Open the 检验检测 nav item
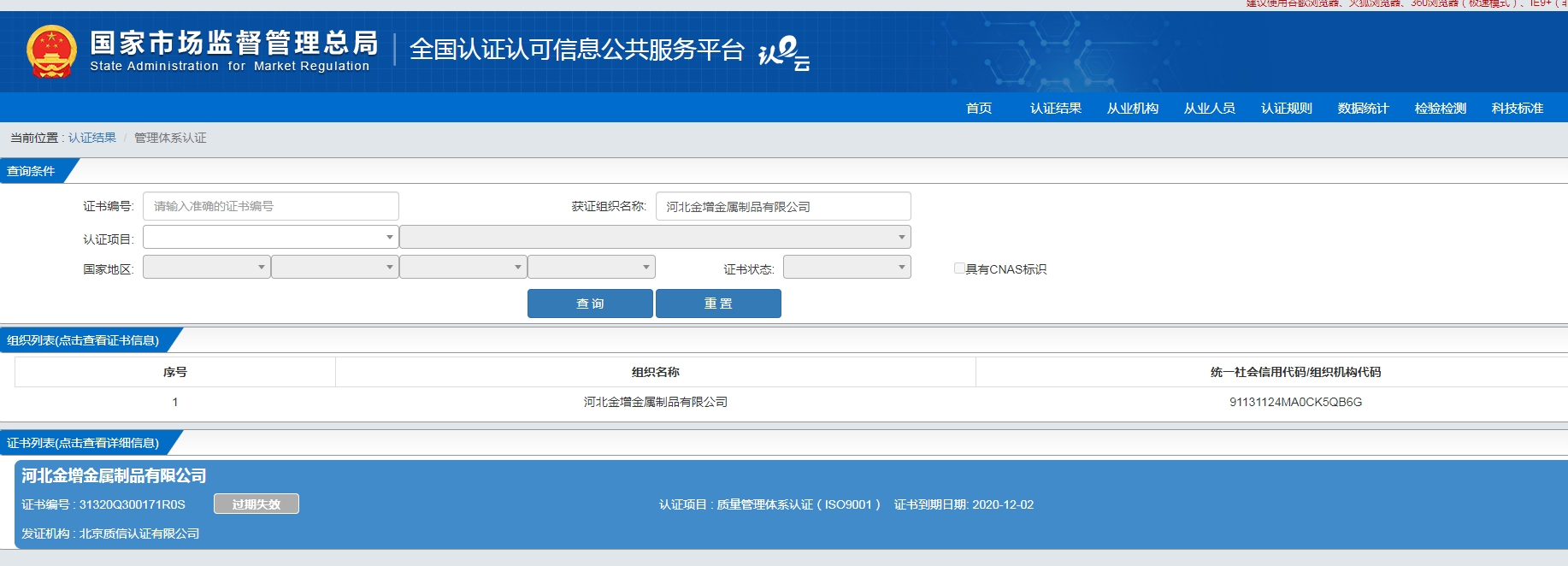Image resolution: width=1568 pixels, height=566 pixels. 1441,108
